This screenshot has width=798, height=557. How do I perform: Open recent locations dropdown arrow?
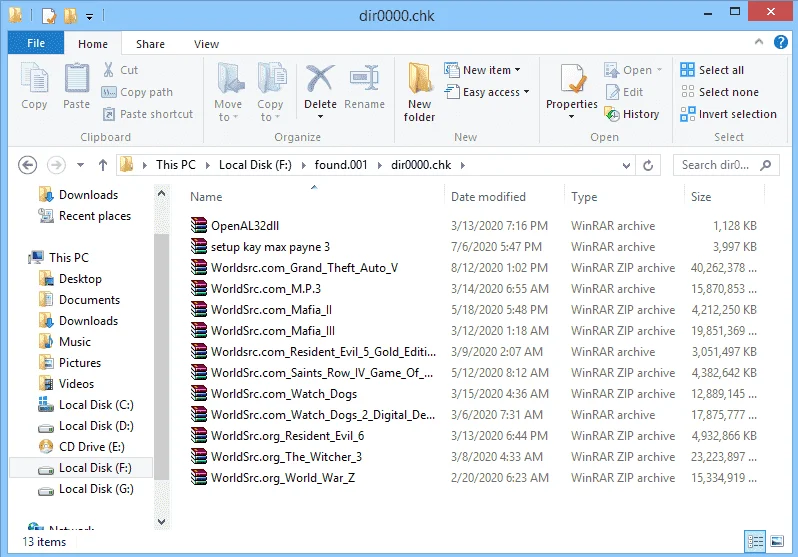click(80, 165)
